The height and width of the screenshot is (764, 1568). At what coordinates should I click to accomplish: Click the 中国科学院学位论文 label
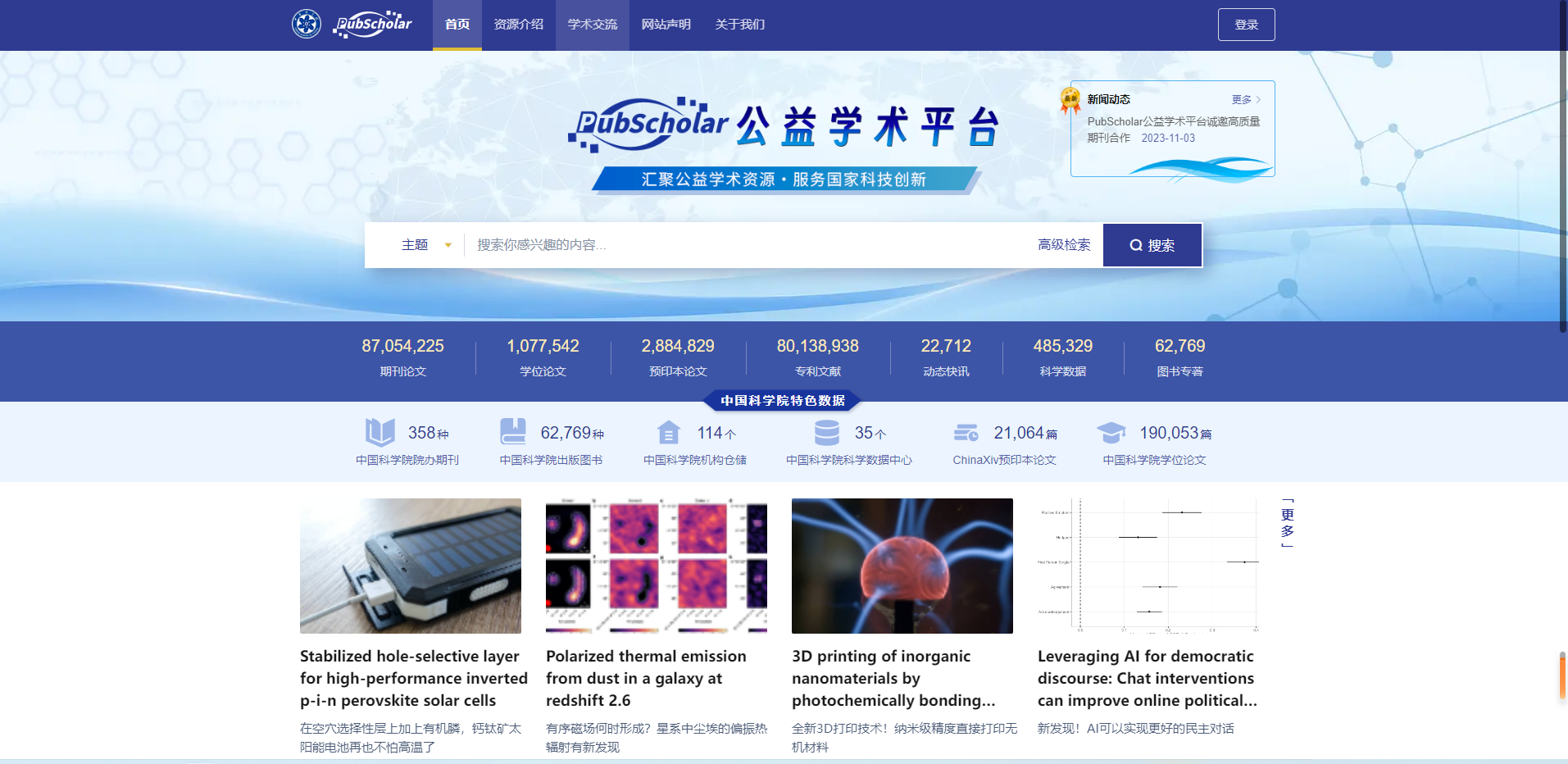(1154, 460)
